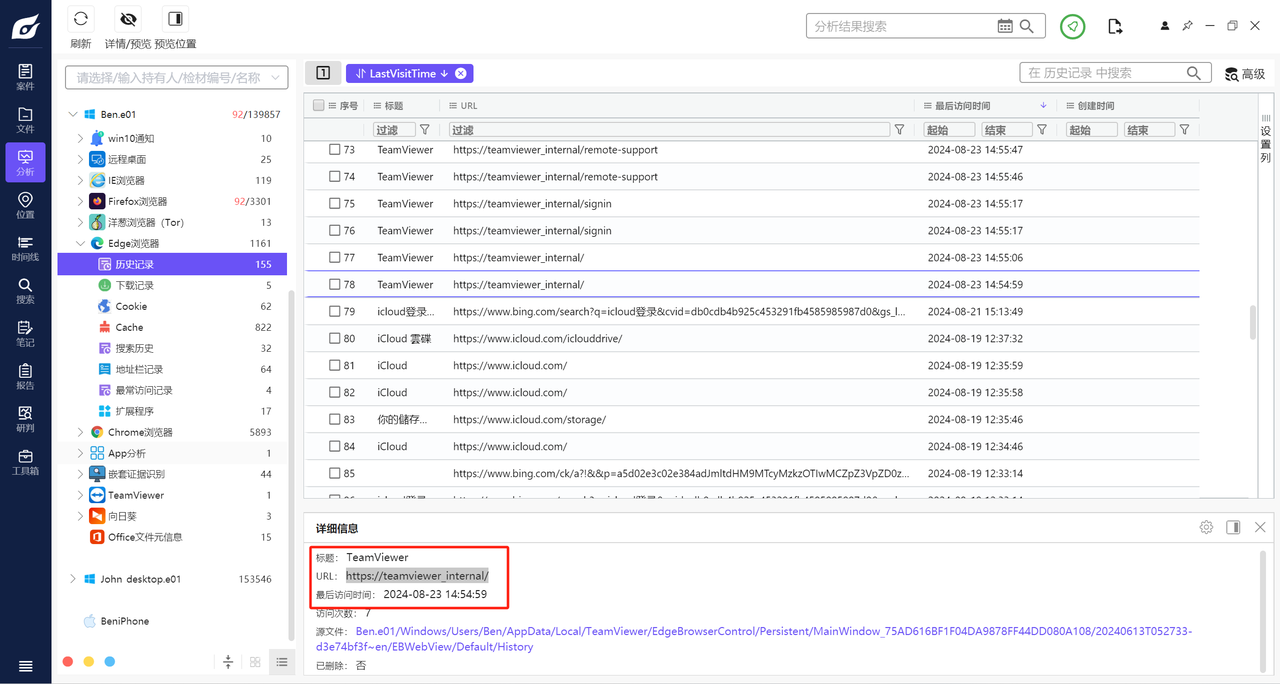This screenshot has width=1280, height=684.
Task: Click magnifier icon in 历史记录 search field
Action: 1193,73
